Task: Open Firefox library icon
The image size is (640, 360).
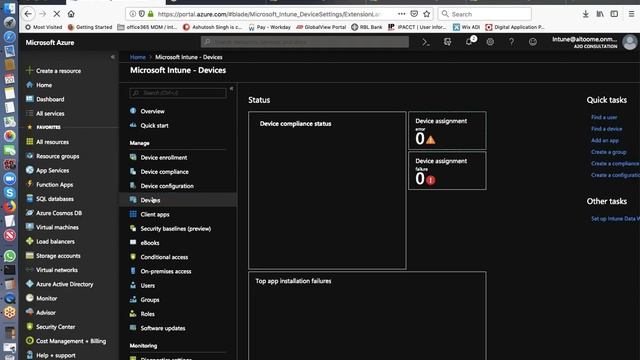Action: 600,14
